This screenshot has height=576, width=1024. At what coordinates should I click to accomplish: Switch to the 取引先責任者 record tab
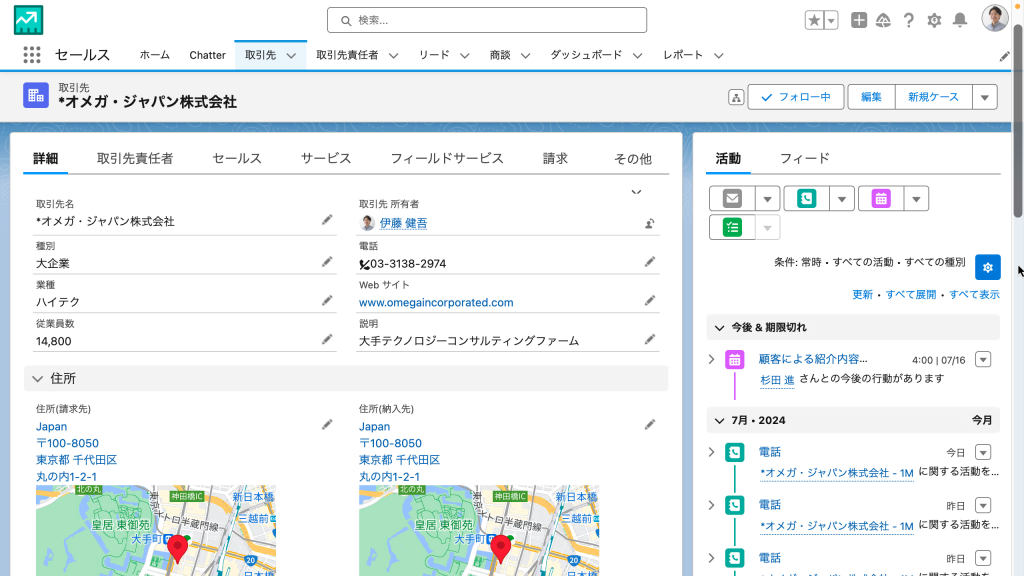(135, 158)
